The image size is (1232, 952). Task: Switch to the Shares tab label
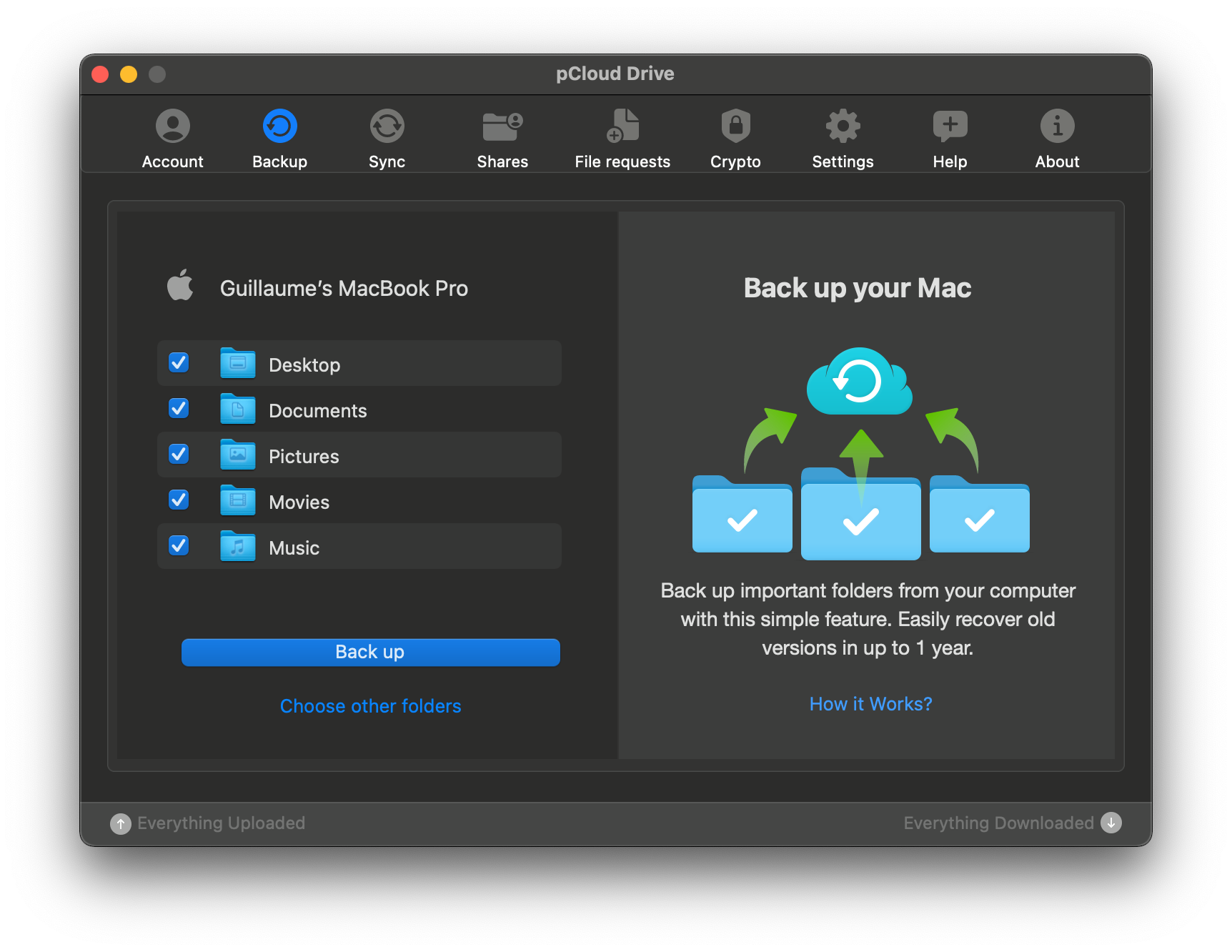502,162
